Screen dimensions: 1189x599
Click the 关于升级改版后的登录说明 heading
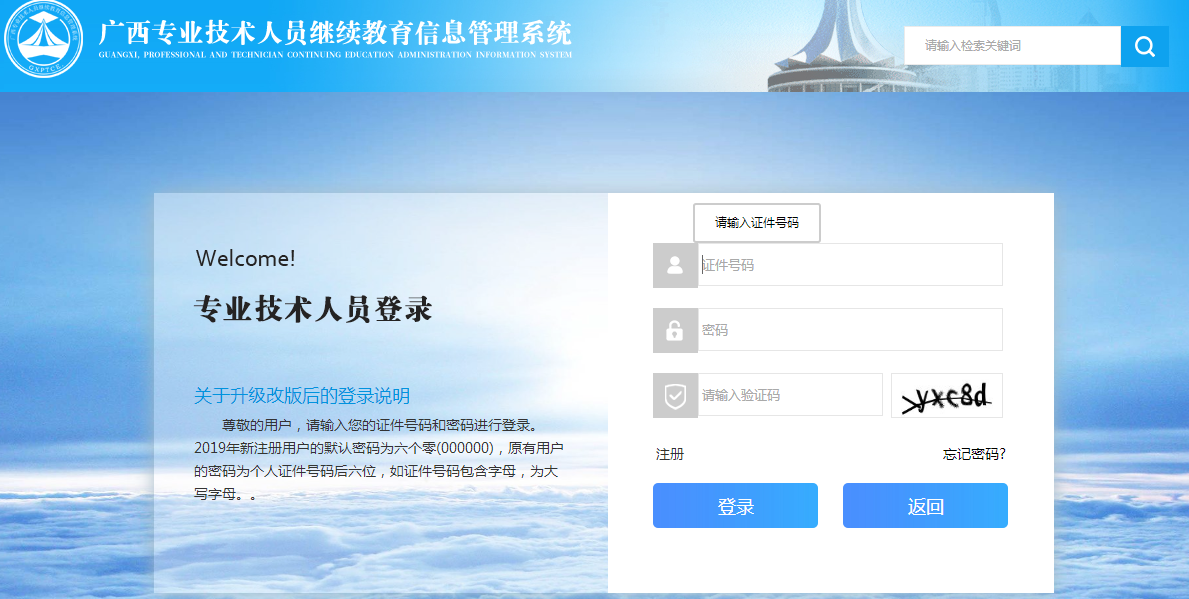(x=302, y=396)
